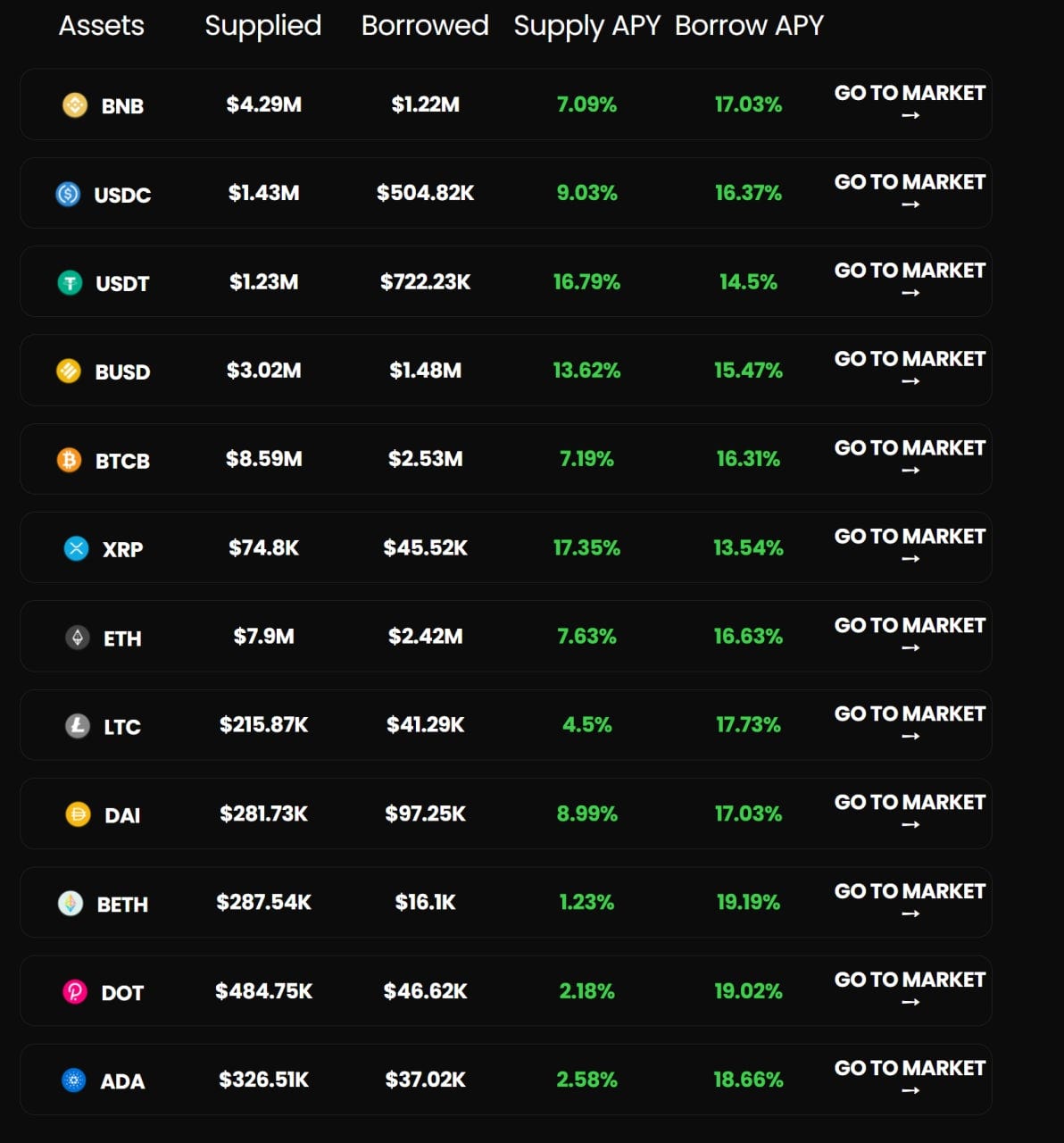
Task: Open GO TO MARKET for BNB
Action: click(910, 103)
